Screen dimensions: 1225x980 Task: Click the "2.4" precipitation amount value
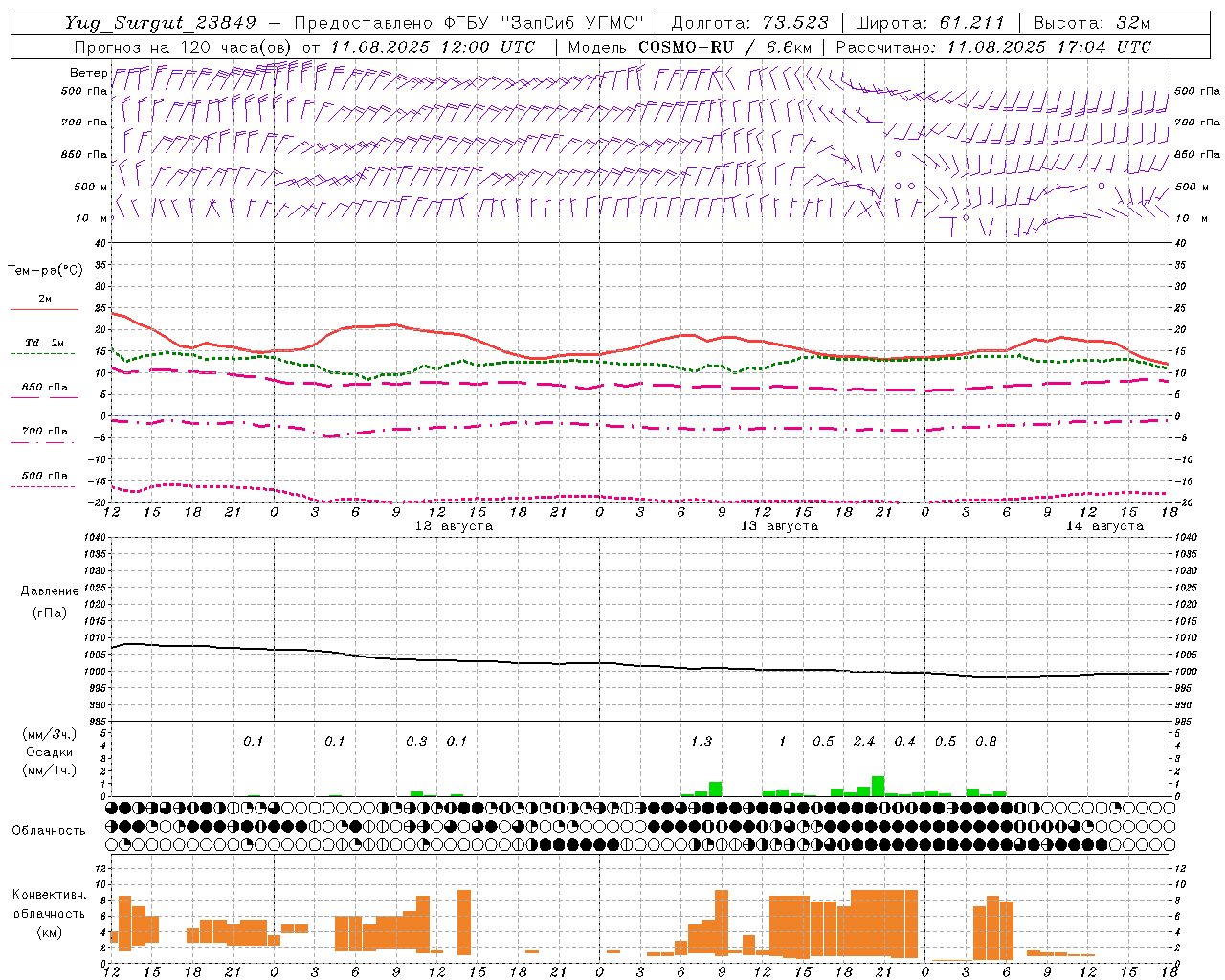tap(864, 741)
